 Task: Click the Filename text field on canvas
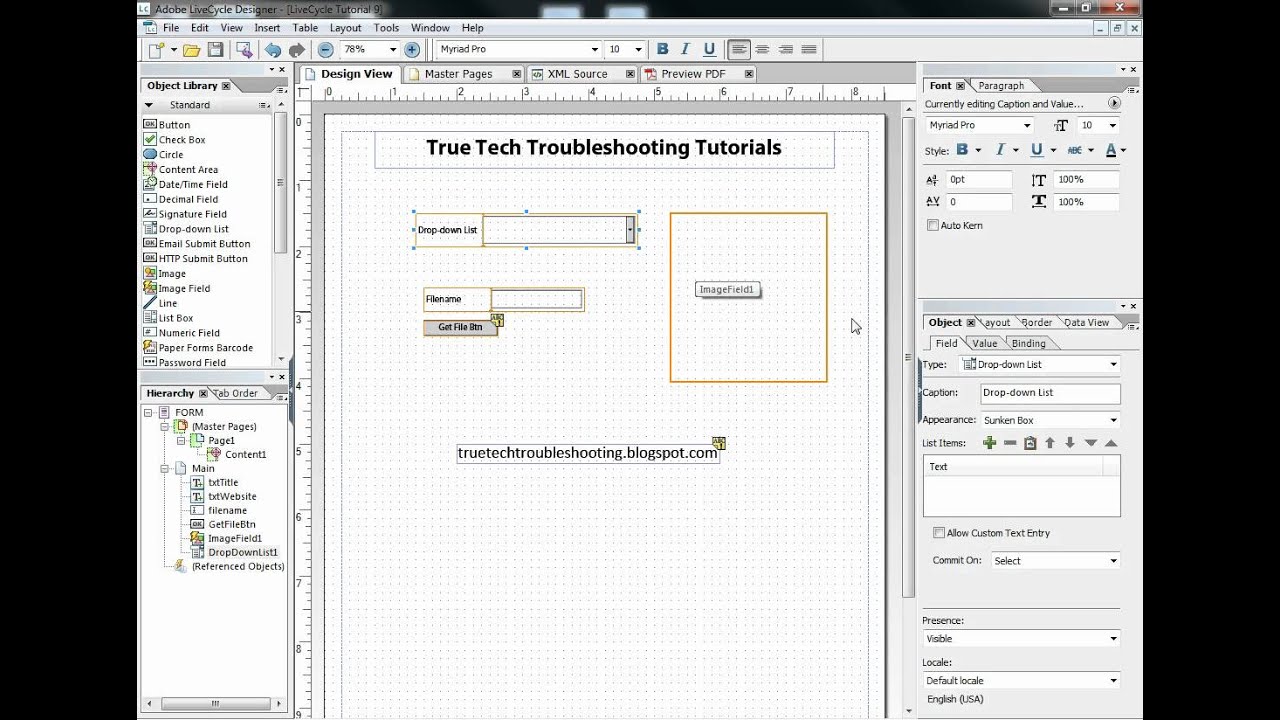pyautogui.click(x=537, y=299)
